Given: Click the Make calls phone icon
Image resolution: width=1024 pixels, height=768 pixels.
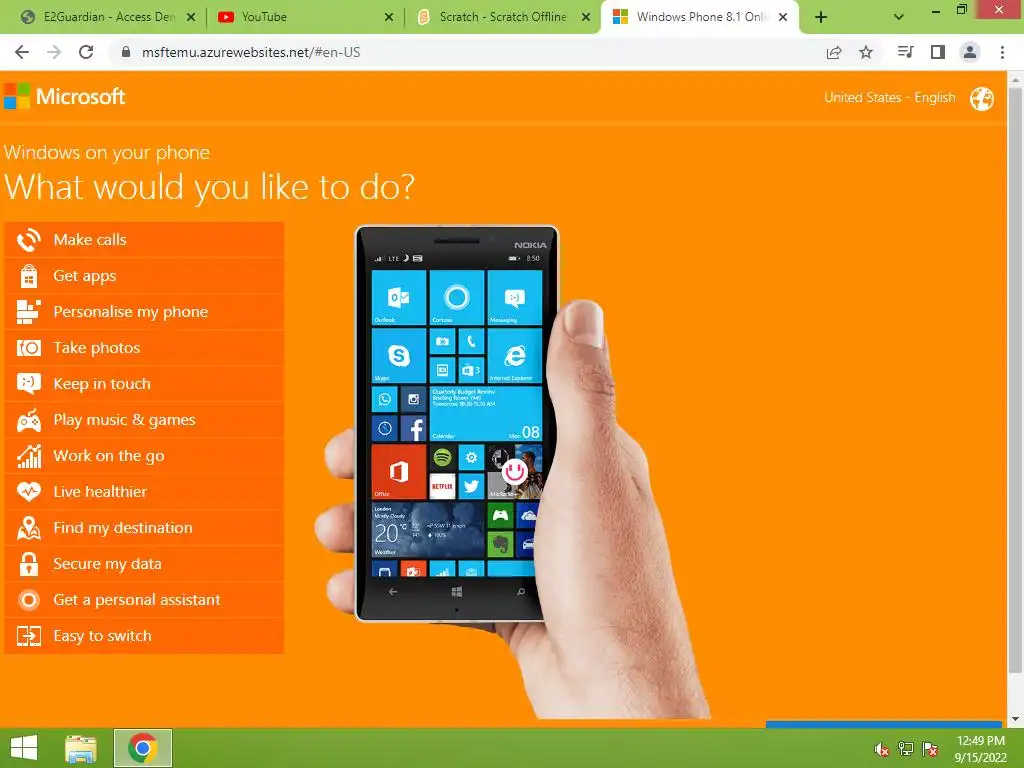Looking at the screenshot, I should tap(29, 240).
